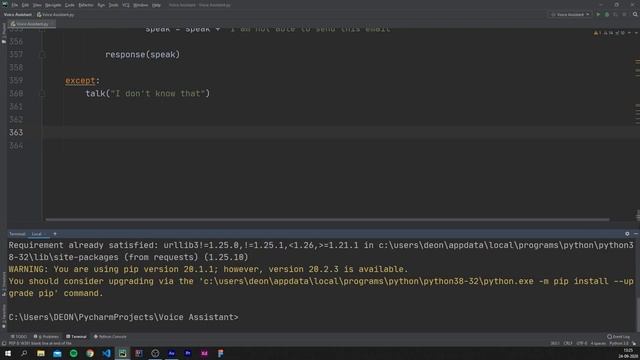Open Chrome from the taskbar
Screen dimensions: 640x360
pyautogui.click(x=90, y=353)
